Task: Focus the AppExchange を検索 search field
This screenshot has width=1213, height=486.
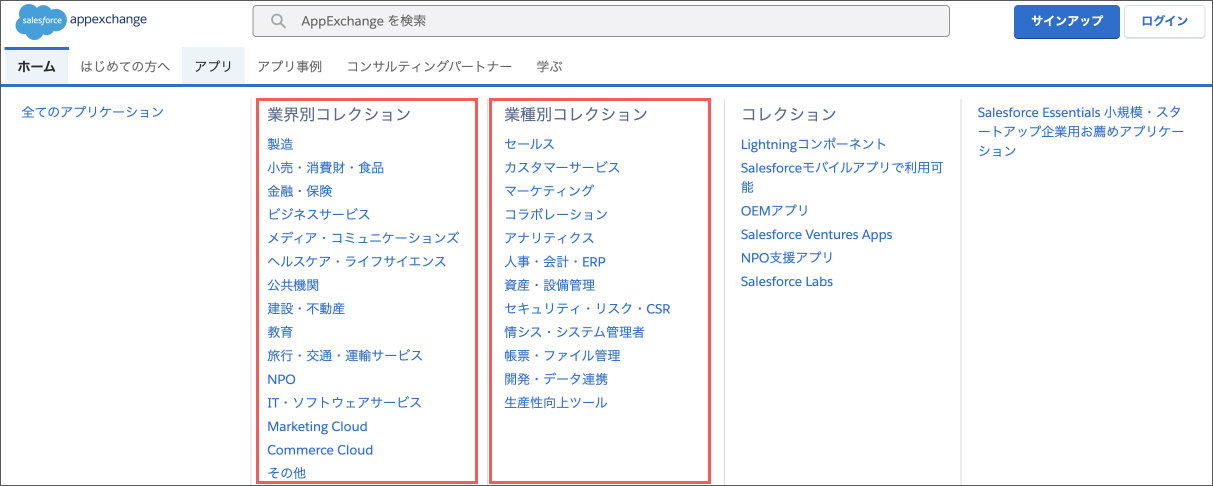Action: 601,21
